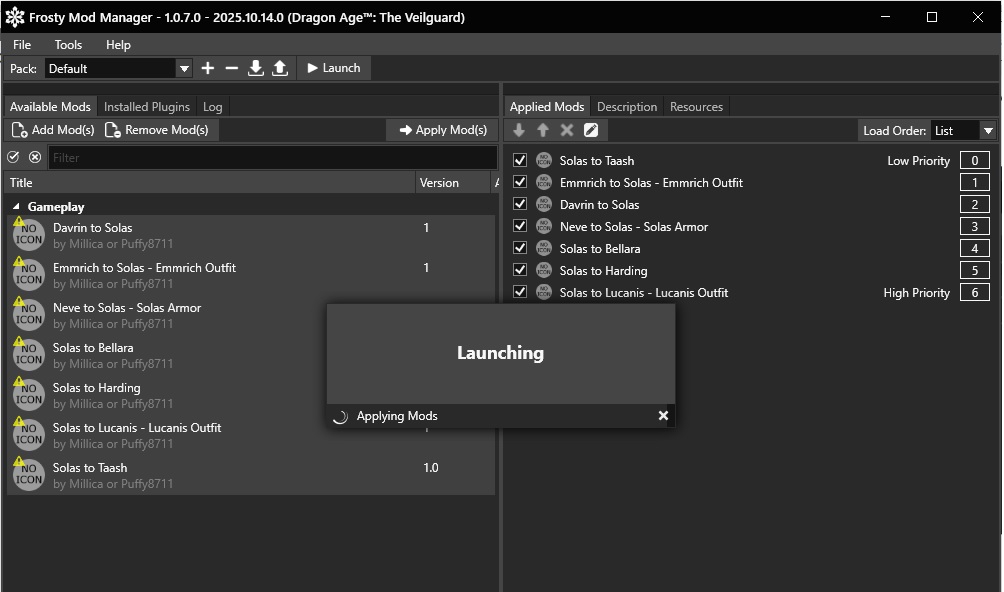1004x592 pixels.
Task: Open Load Order List dropdown
Action: pos(963,131)
